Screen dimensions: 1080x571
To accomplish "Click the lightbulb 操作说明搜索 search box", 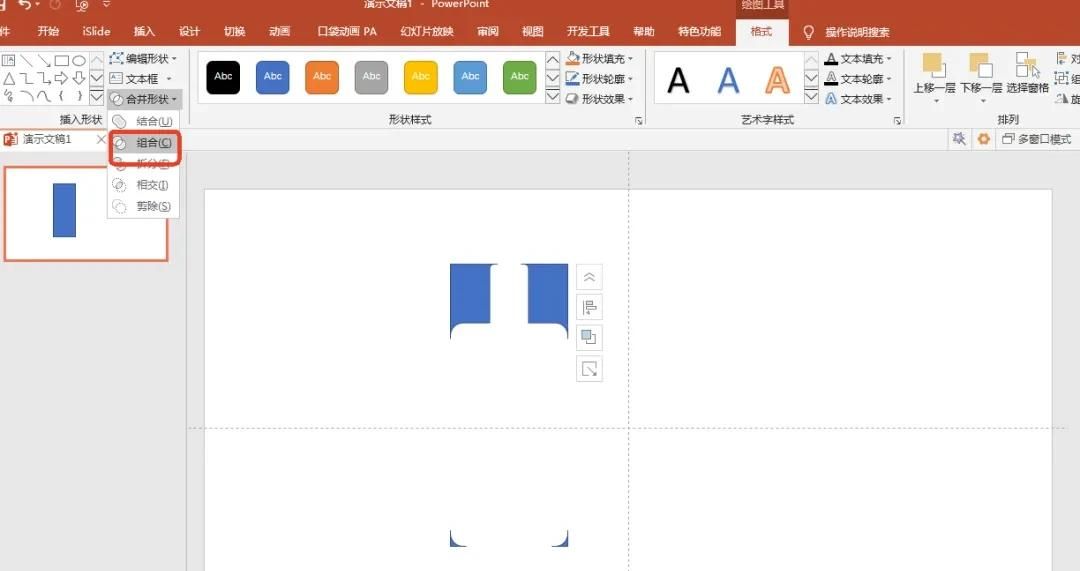I will coord(847,32).
